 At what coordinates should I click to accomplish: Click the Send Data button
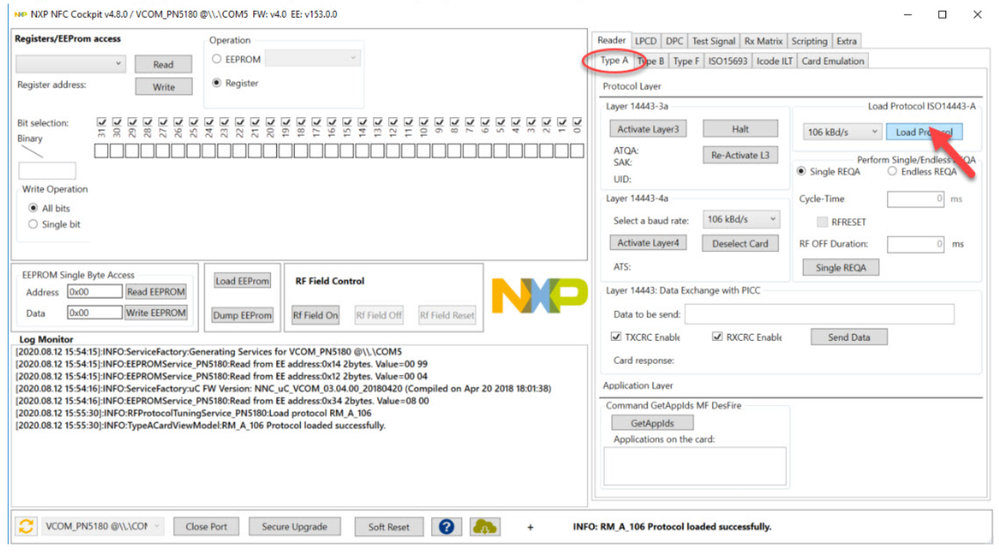849,337
